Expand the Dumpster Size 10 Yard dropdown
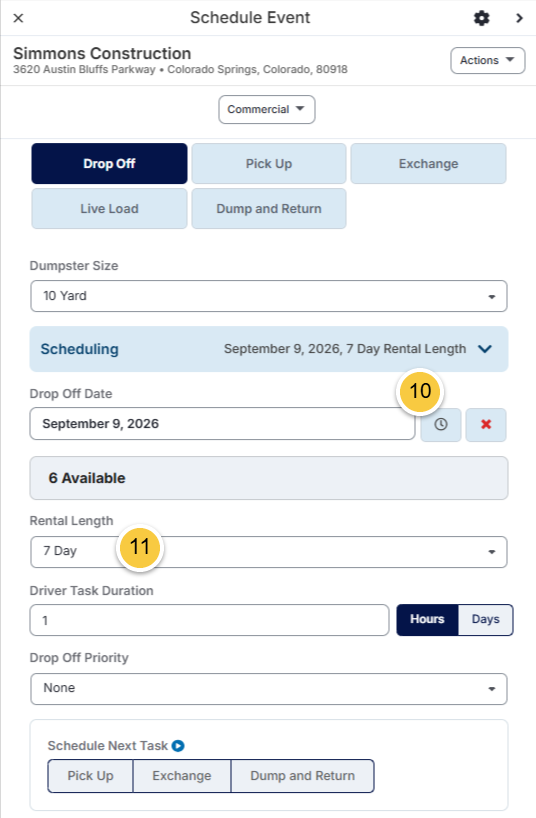Viewport: 536px width, 818px height. 269,296
